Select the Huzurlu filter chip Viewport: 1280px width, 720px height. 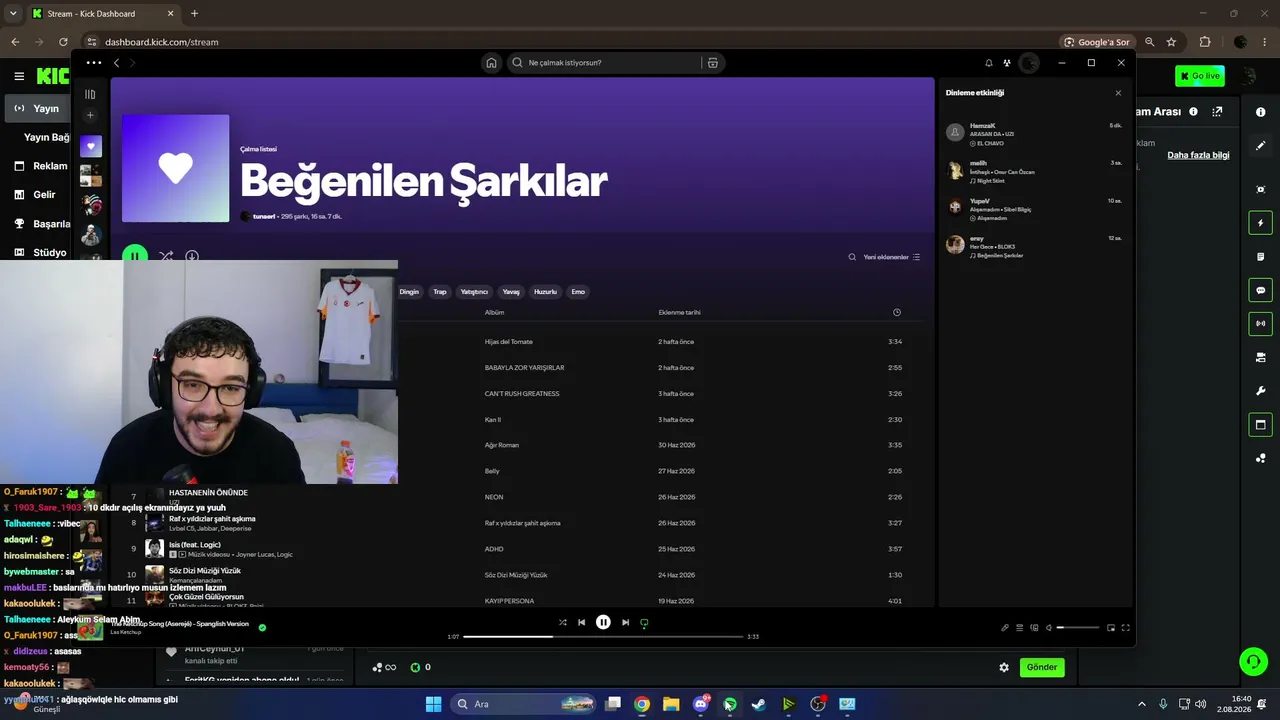545,292
